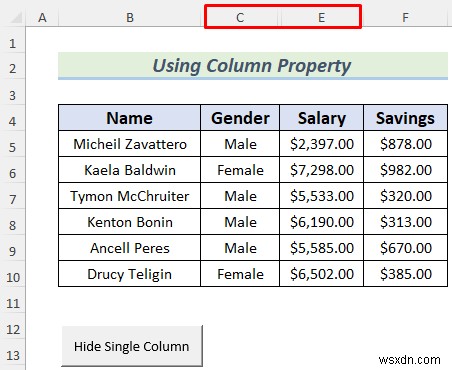Select column A header
Image resolution: width=452 pixels, height=370 pixels.
pyautogui.click(x=42, y=17)
